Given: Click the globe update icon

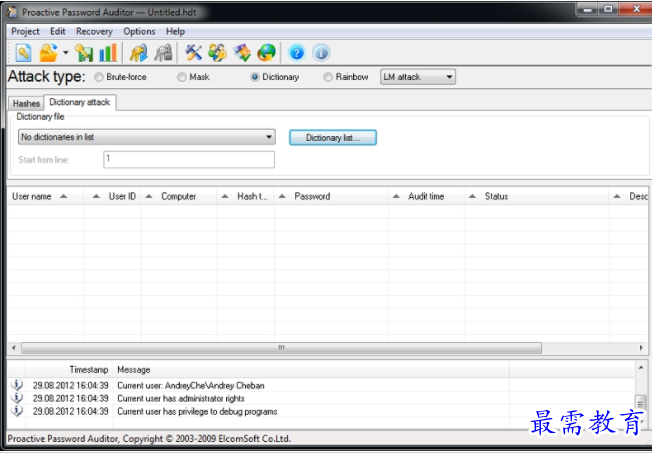Looking at the screenshot, I should [x=266, y=53].
